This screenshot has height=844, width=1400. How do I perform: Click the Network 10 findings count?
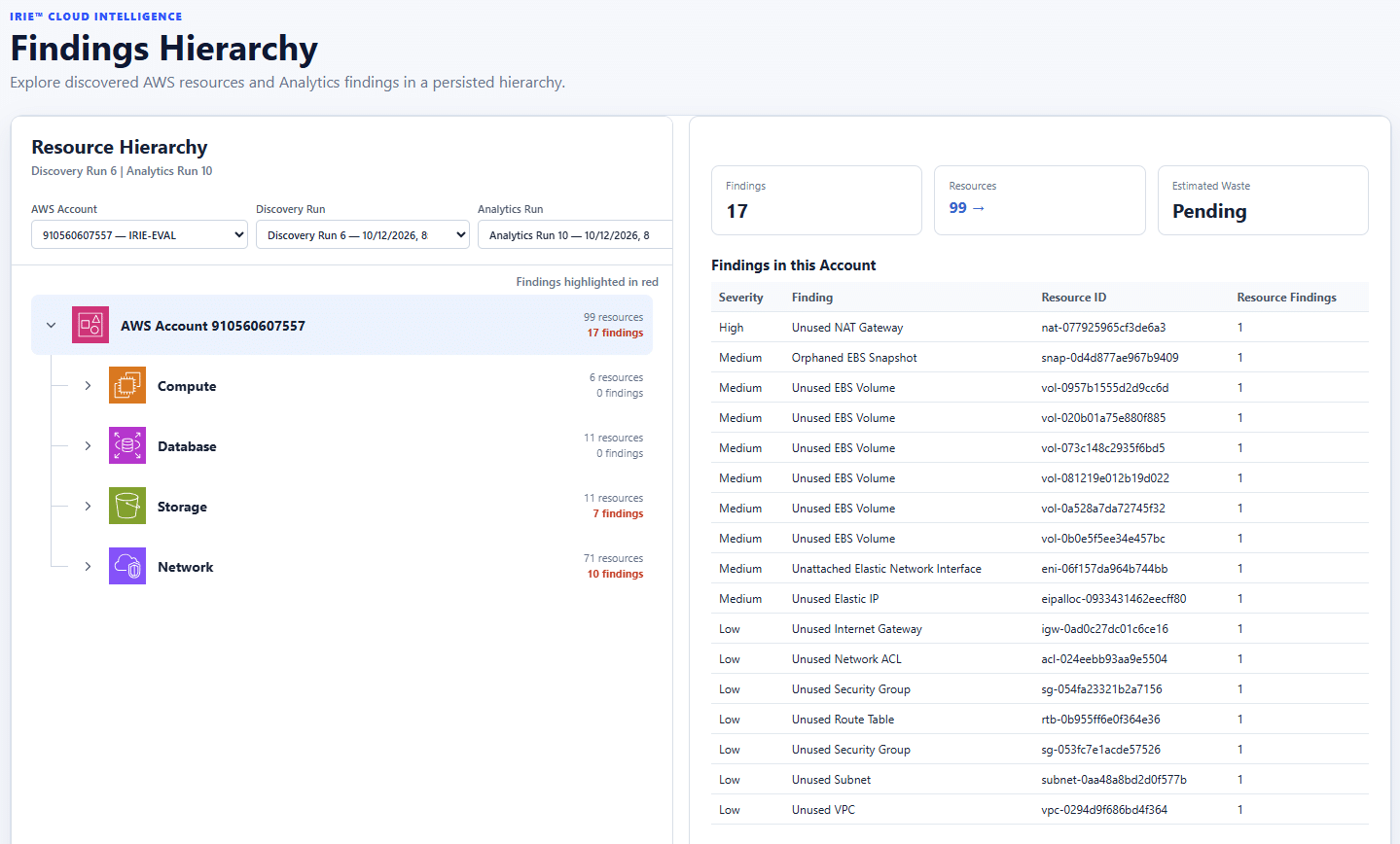pos(615,574)
